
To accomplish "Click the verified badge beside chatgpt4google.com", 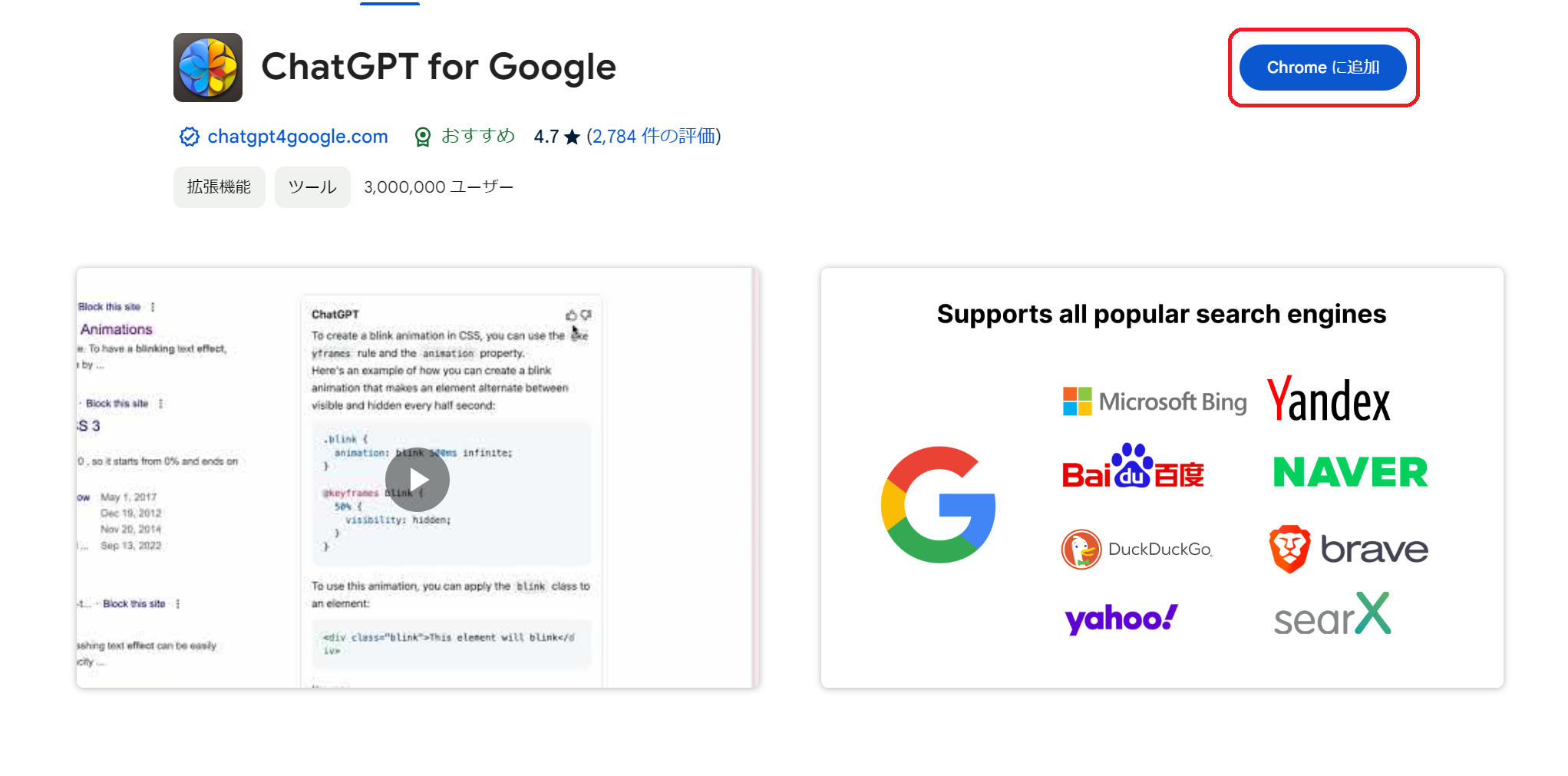I will click(190, 137).
